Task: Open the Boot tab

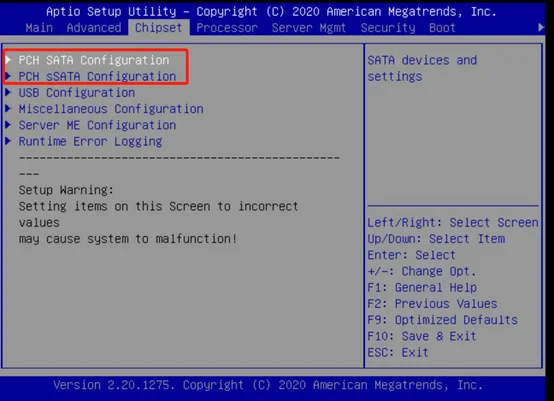Action: point(442,28)
